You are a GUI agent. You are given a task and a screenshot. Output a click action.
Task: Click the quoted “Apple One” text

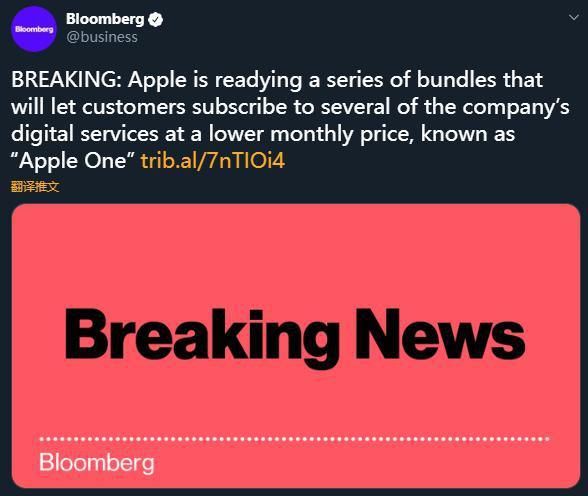point(74,161)
